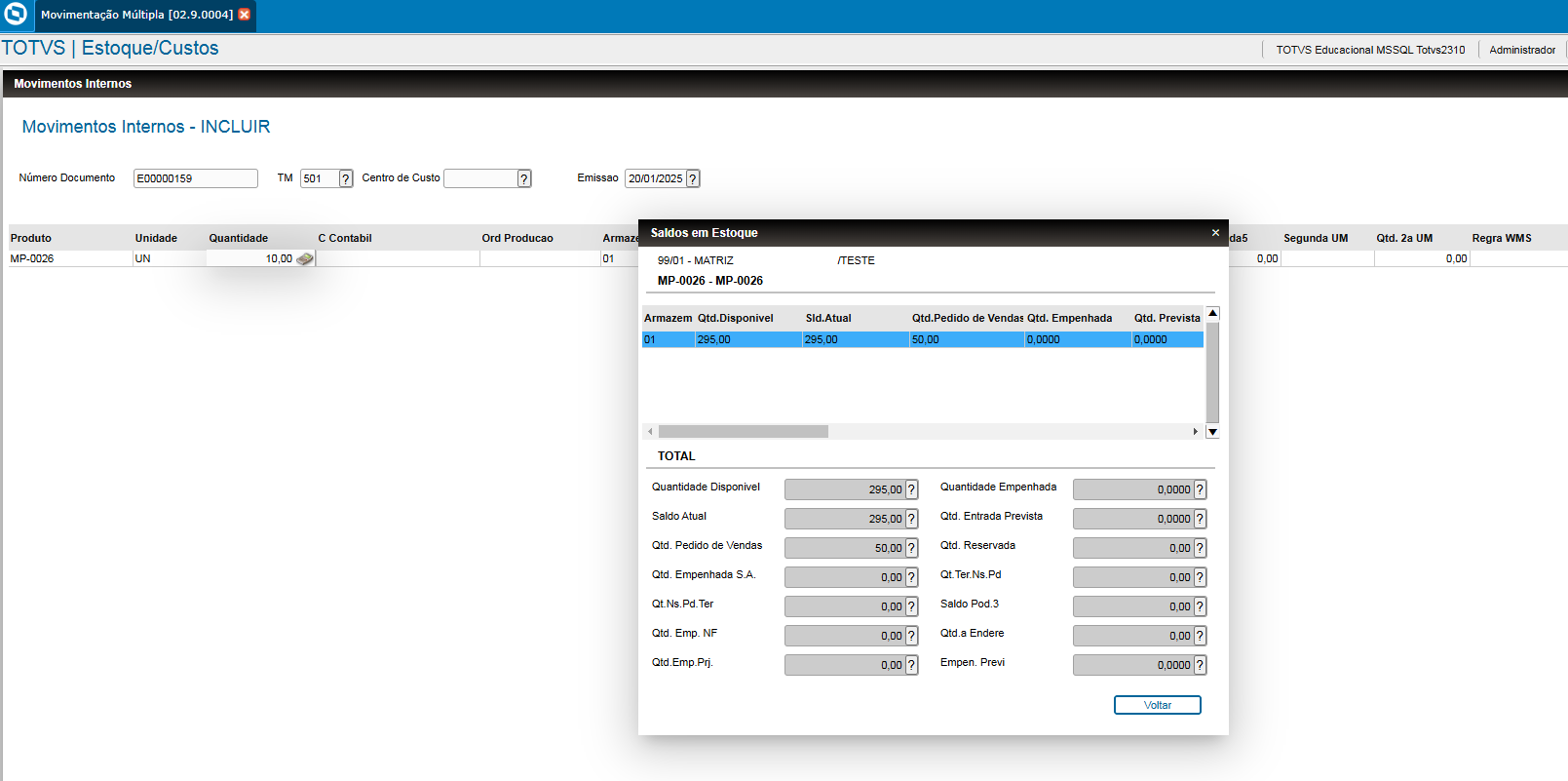This screenshot has height=781, width=1568.
Task: Open help icon for Saldo Pod.3
Action: click(x=1200, y=606)
